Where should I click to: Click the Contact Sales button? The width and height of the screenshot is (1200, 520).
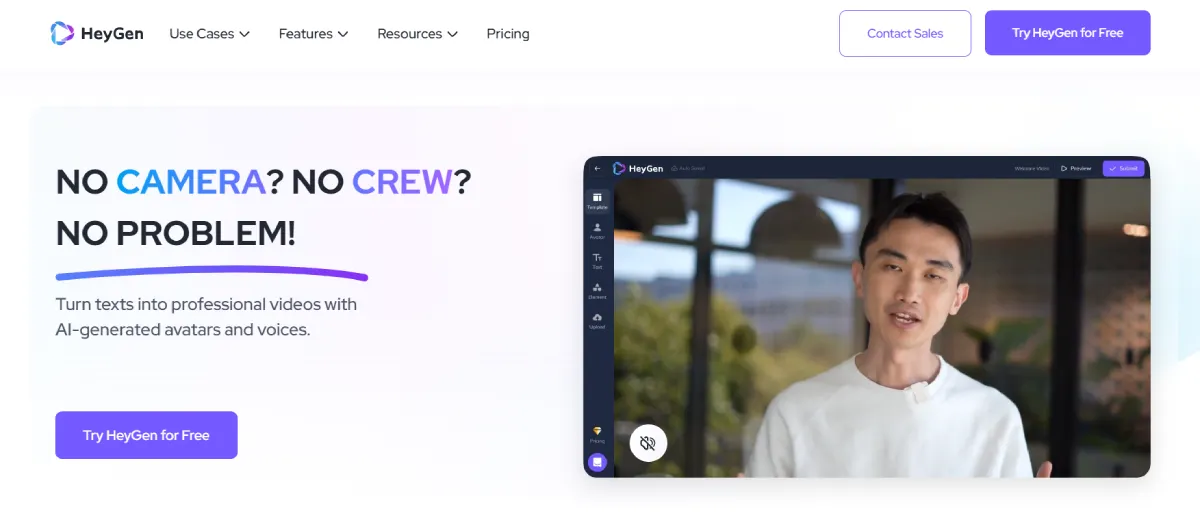[x=905, y=33]
